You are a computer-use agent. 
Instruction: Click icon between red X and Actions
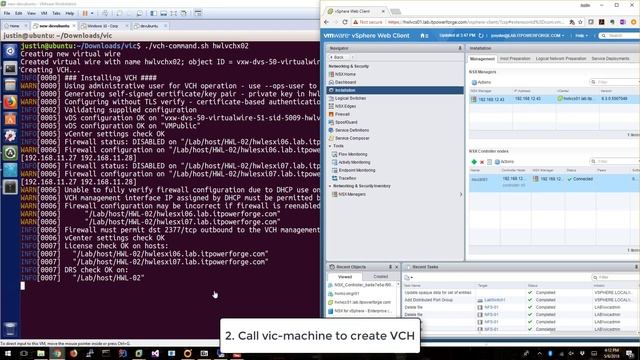pyautogui.click(x=489, y=162)
